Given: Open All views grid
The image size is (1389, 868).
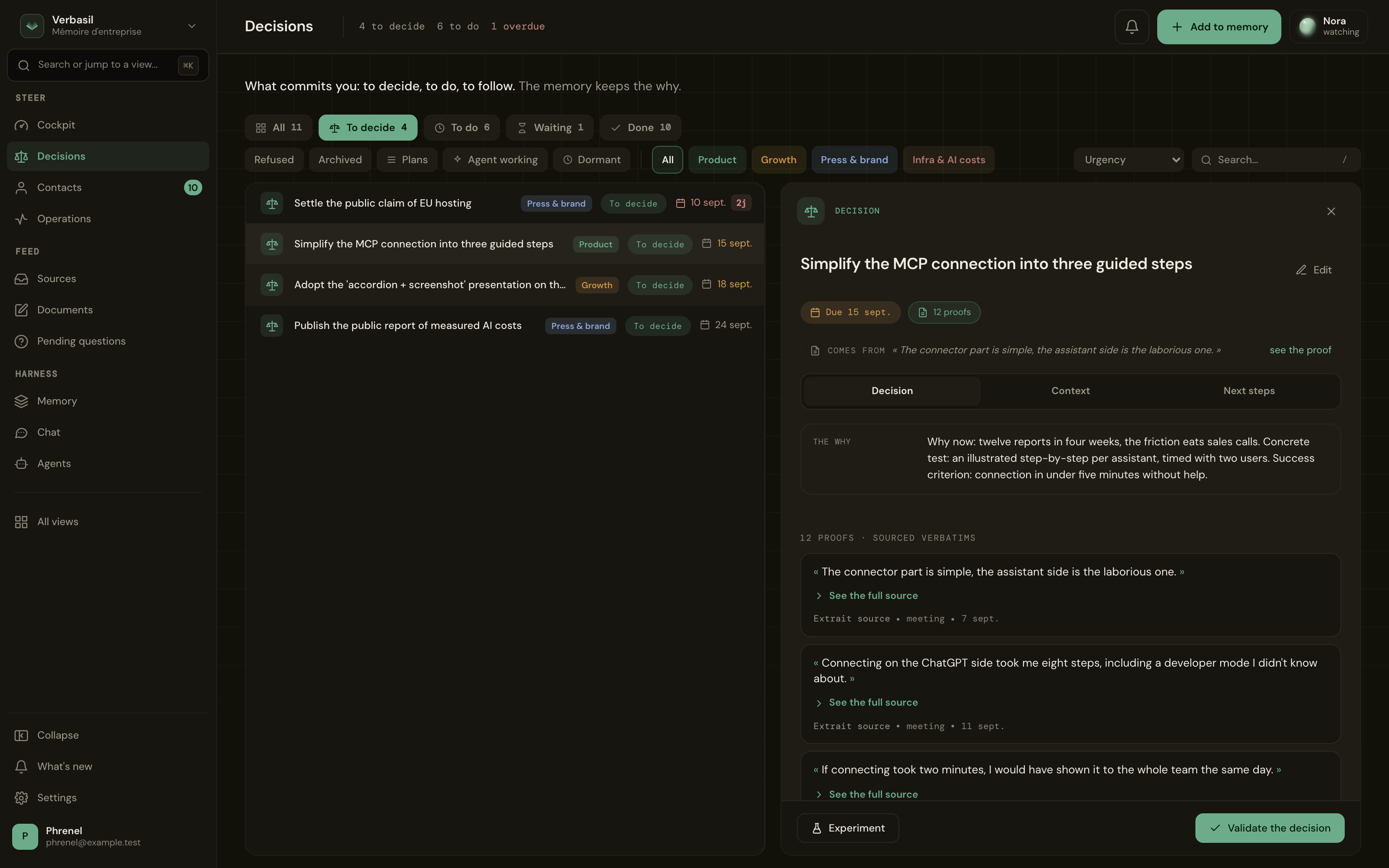Looking at the screenshot, I should (x=107, y=522).
